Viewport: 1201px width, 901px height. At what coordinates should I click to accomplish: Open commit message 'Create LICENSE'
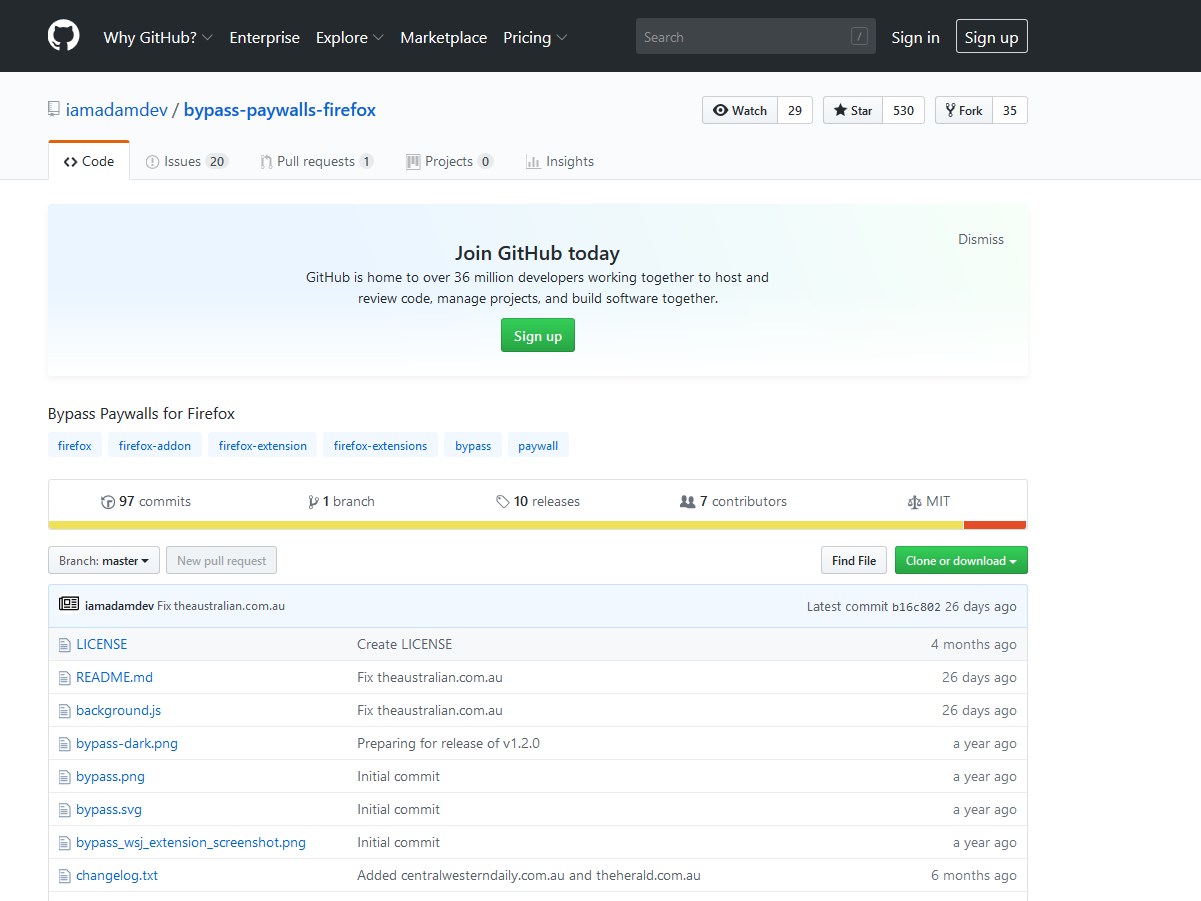[x=404, y=644]
